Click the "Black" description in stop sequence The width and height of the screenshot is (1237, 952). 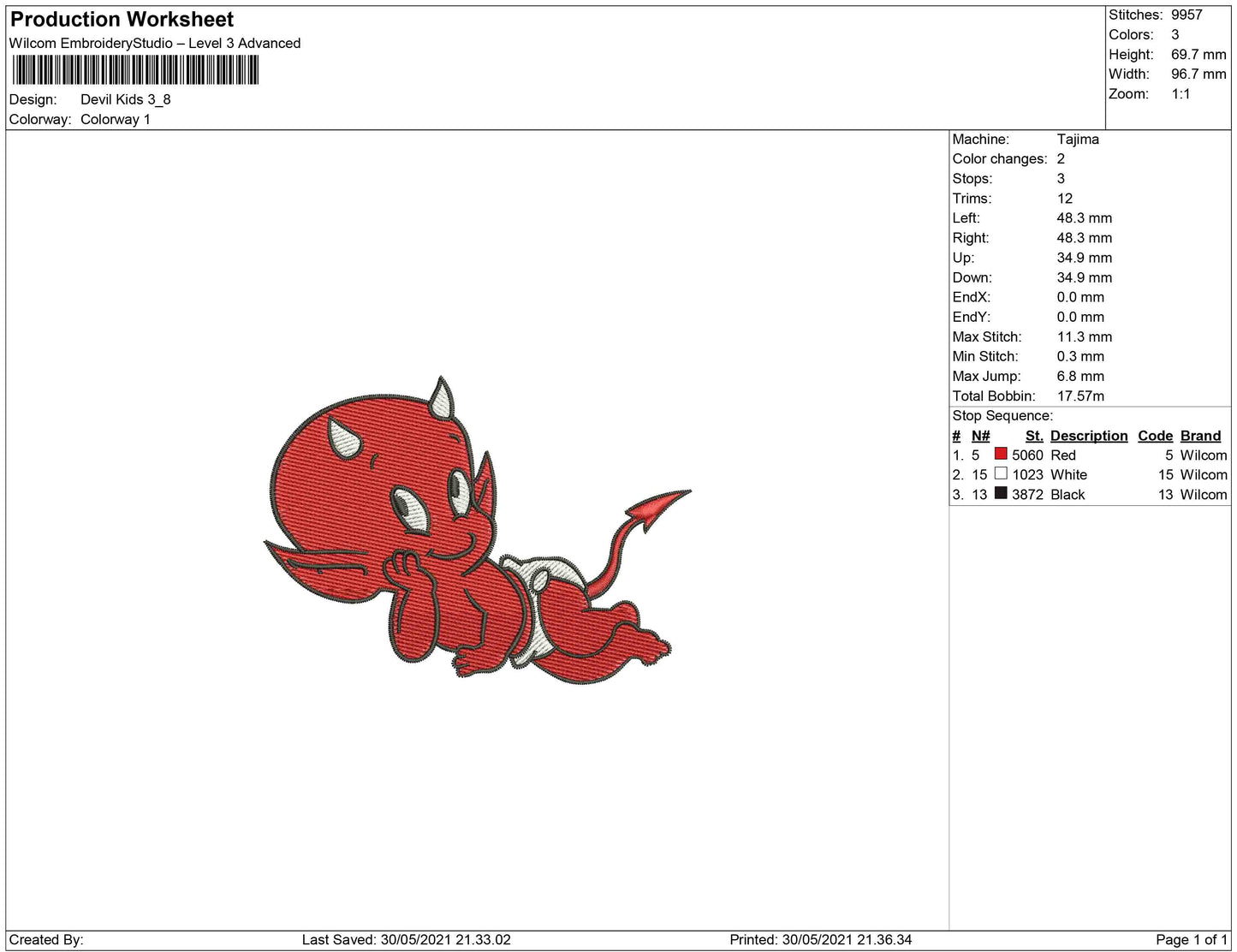[1068, 494]
